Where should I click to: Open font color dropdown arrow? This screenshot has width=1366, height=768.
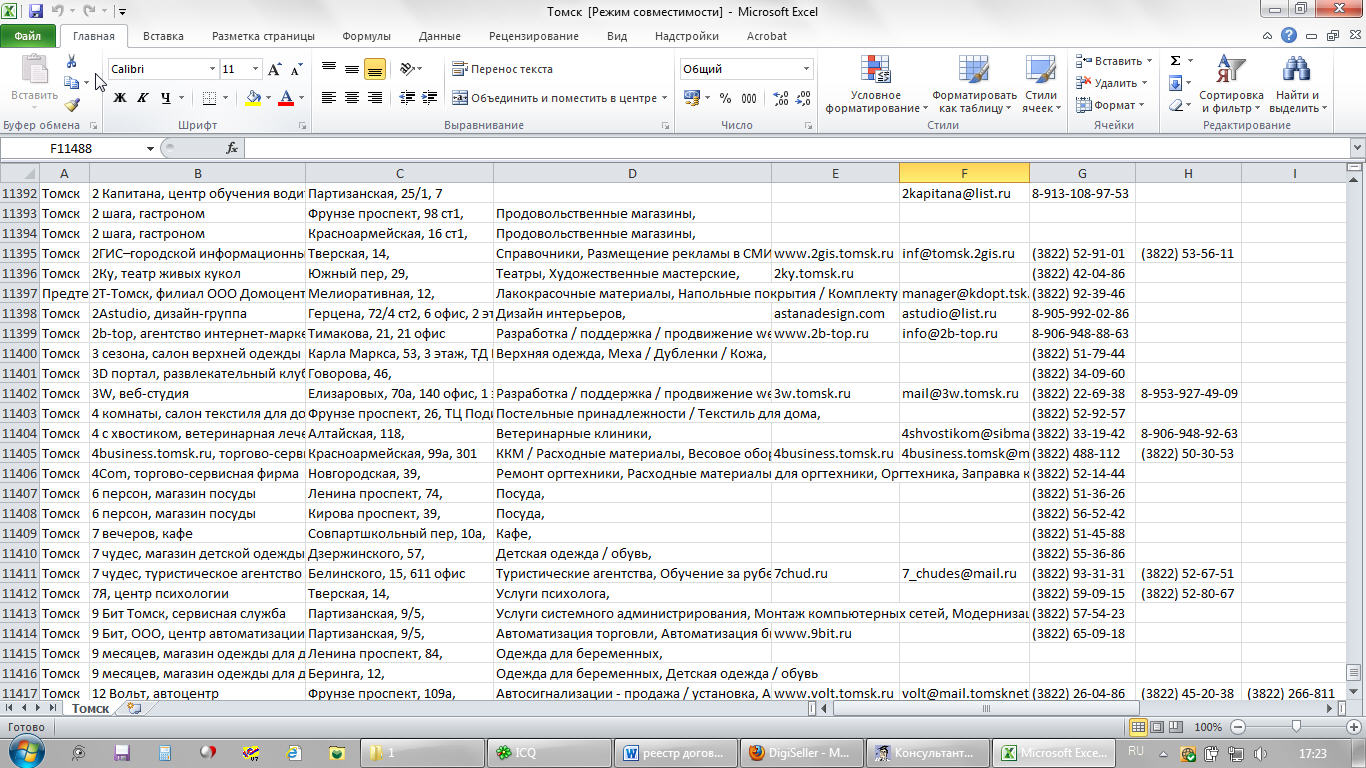point(301,98)
